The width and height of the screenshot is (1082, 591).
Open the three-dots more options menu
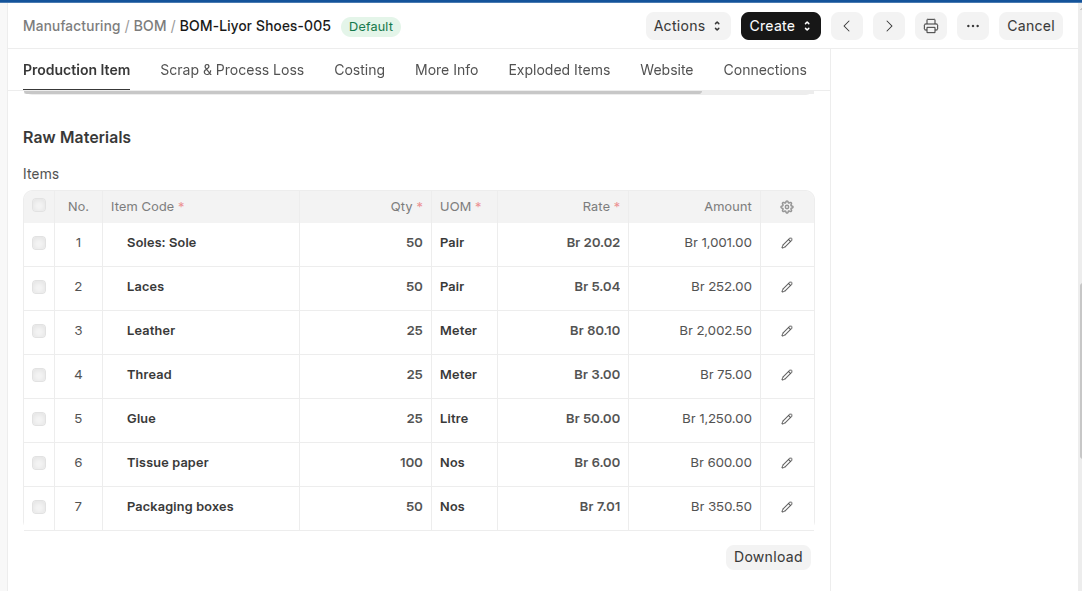972,26
